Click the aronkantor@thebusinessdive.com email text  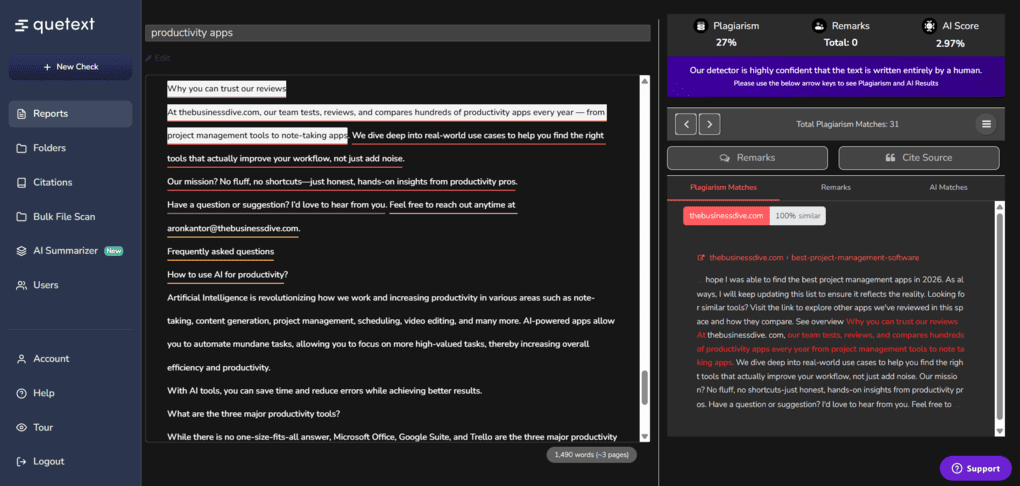tap(234, 229)
